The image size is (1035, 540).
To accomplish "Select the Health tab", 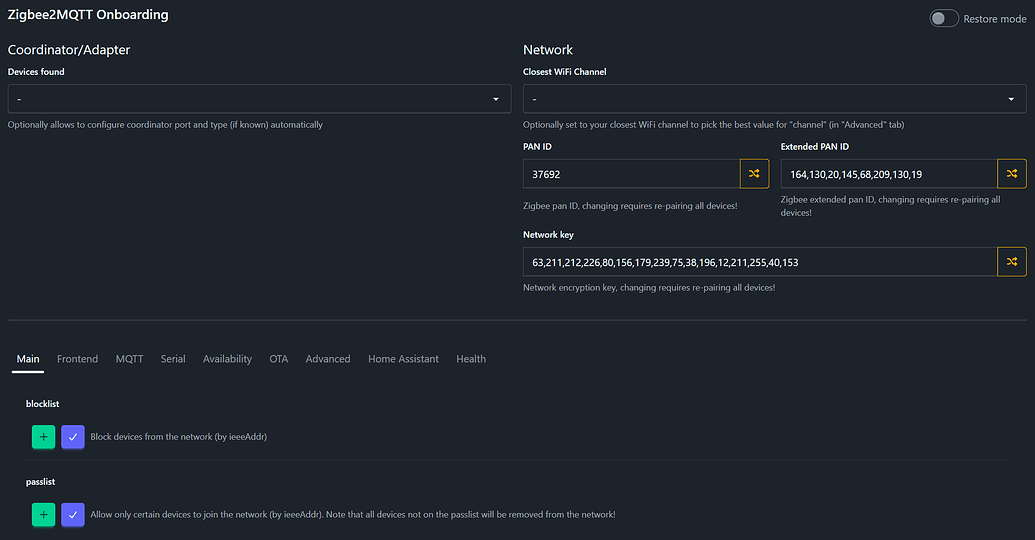I will click(x=471, y=359).
